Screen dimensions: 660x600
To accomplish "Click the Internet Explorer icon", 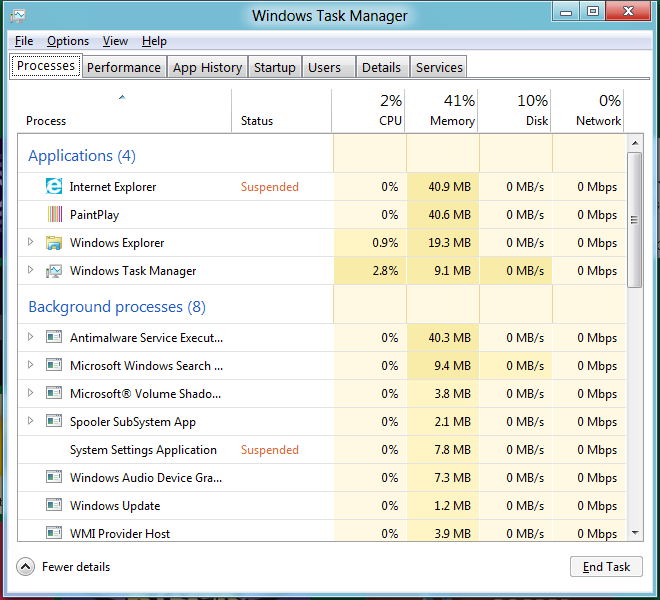I will [54, 187].
